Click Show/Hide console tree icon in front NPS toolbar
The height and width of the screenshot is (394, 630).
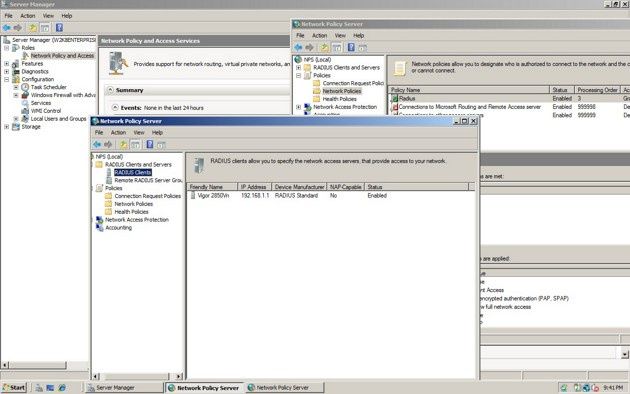coord(135,145)
